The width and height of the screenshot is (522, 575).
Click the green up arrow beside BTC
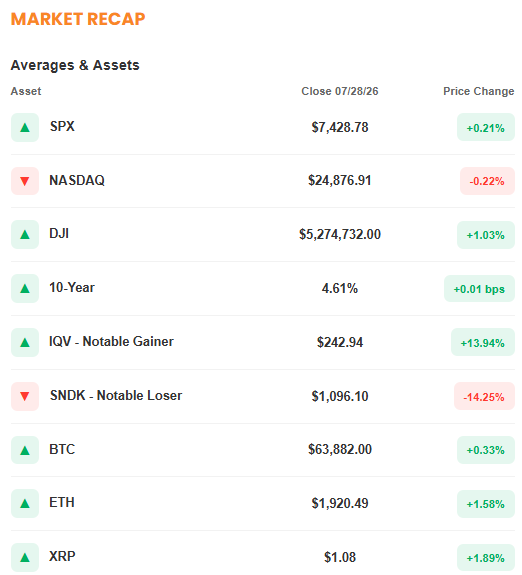tap(25, 450)
